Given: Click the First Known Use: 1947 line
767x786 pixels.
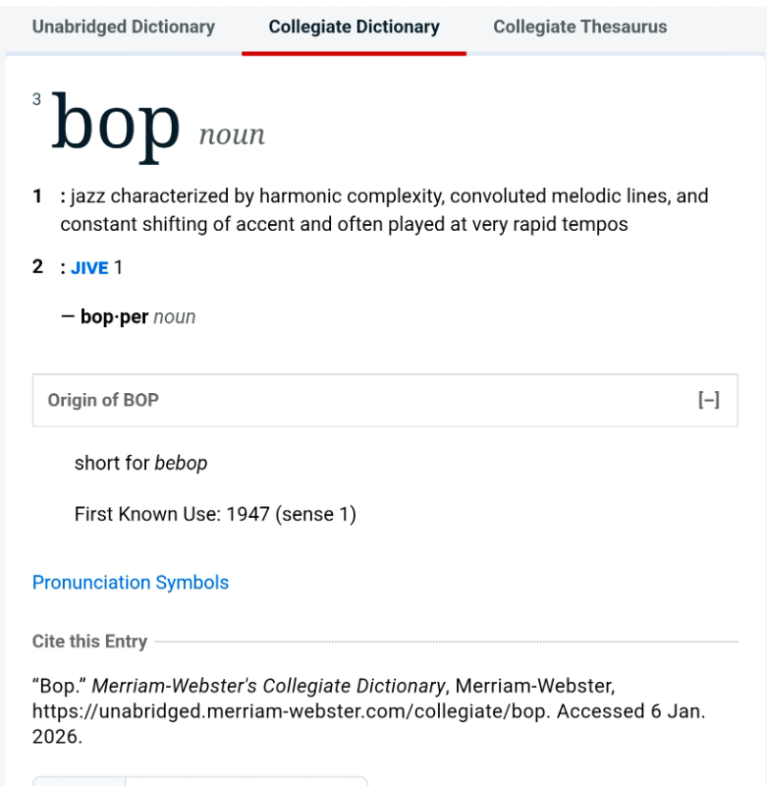Looking at the screenshot, I should pyautogui.click(x=215, y=515).
